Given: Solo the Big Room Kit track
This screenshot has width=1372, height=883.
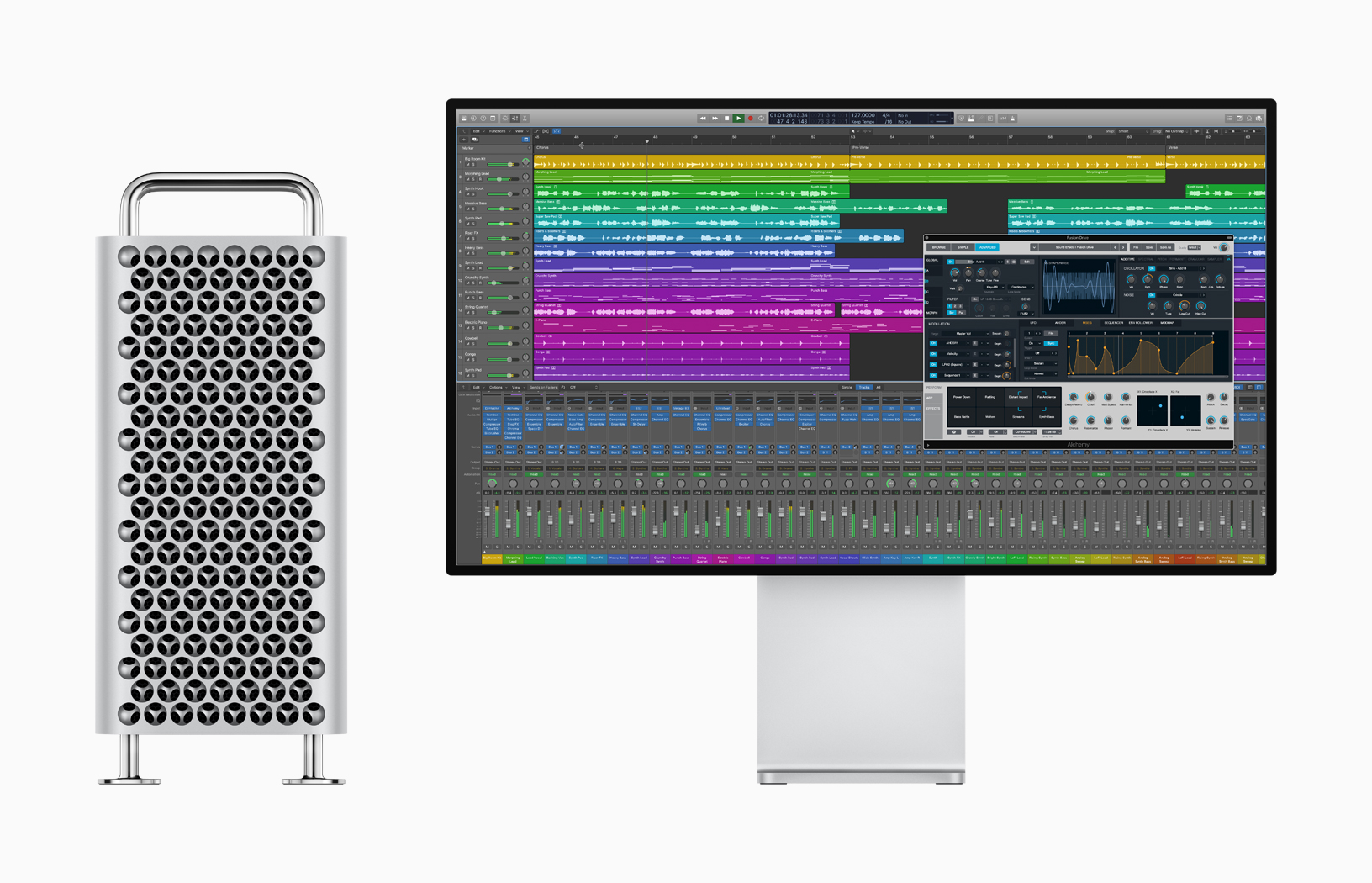Looking at the screenshot, I should coord(473,165).
